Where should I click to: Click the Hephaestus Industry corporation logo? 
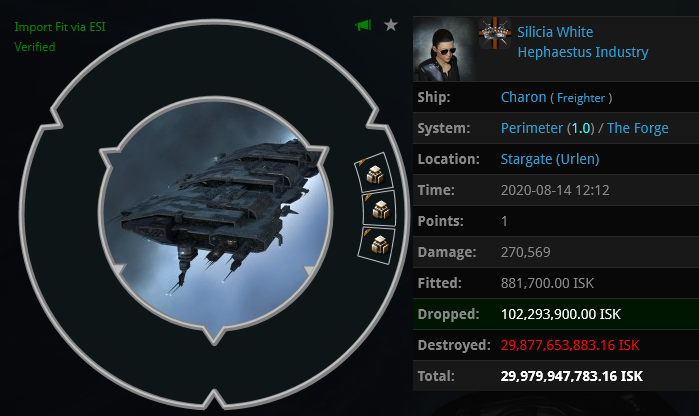pyautogui.click(x=495, y=33)
